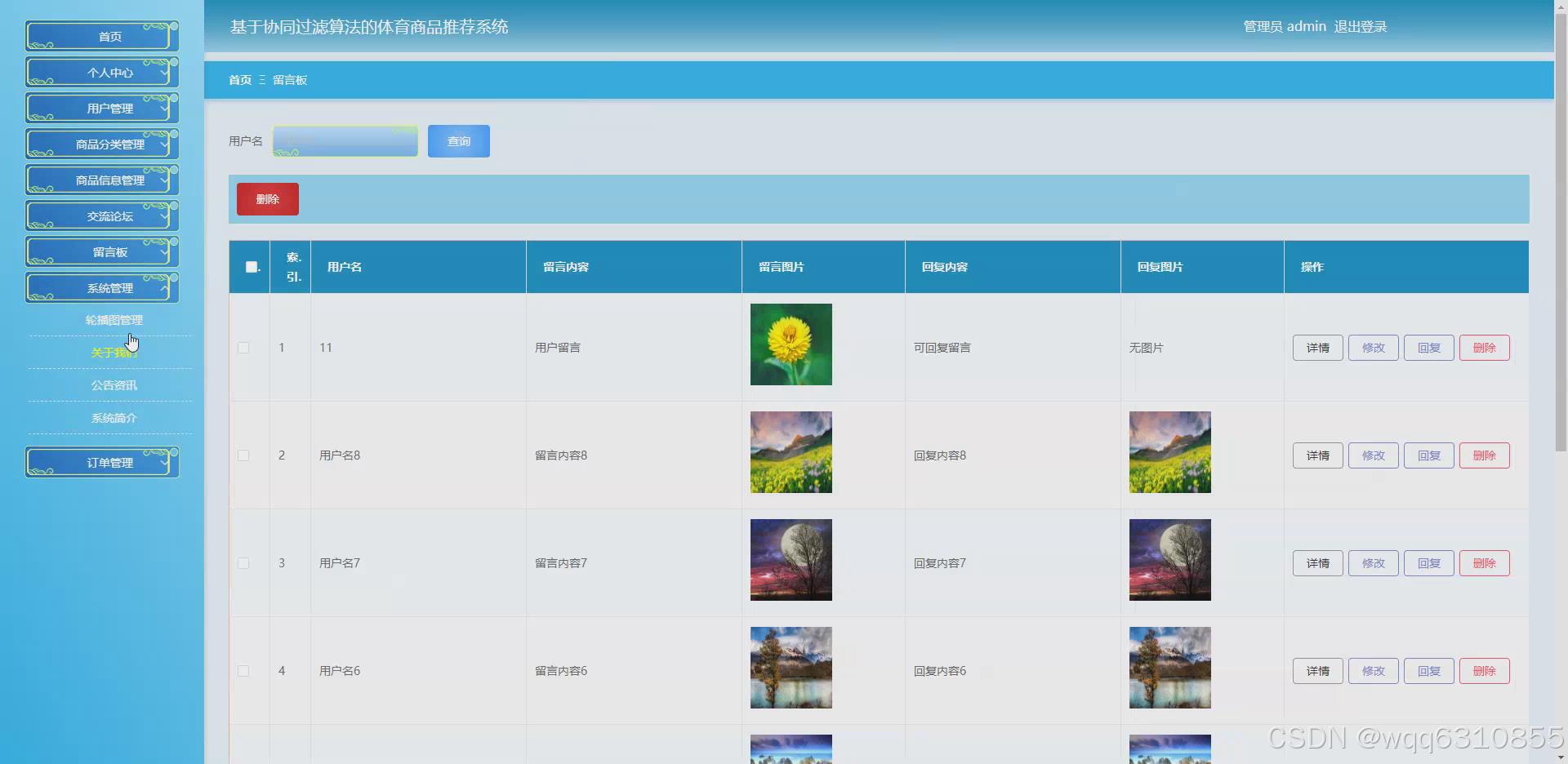Expand the 留言板 sidebar menu
This screenshot has height=764, width=1568.
pos(102,252)
